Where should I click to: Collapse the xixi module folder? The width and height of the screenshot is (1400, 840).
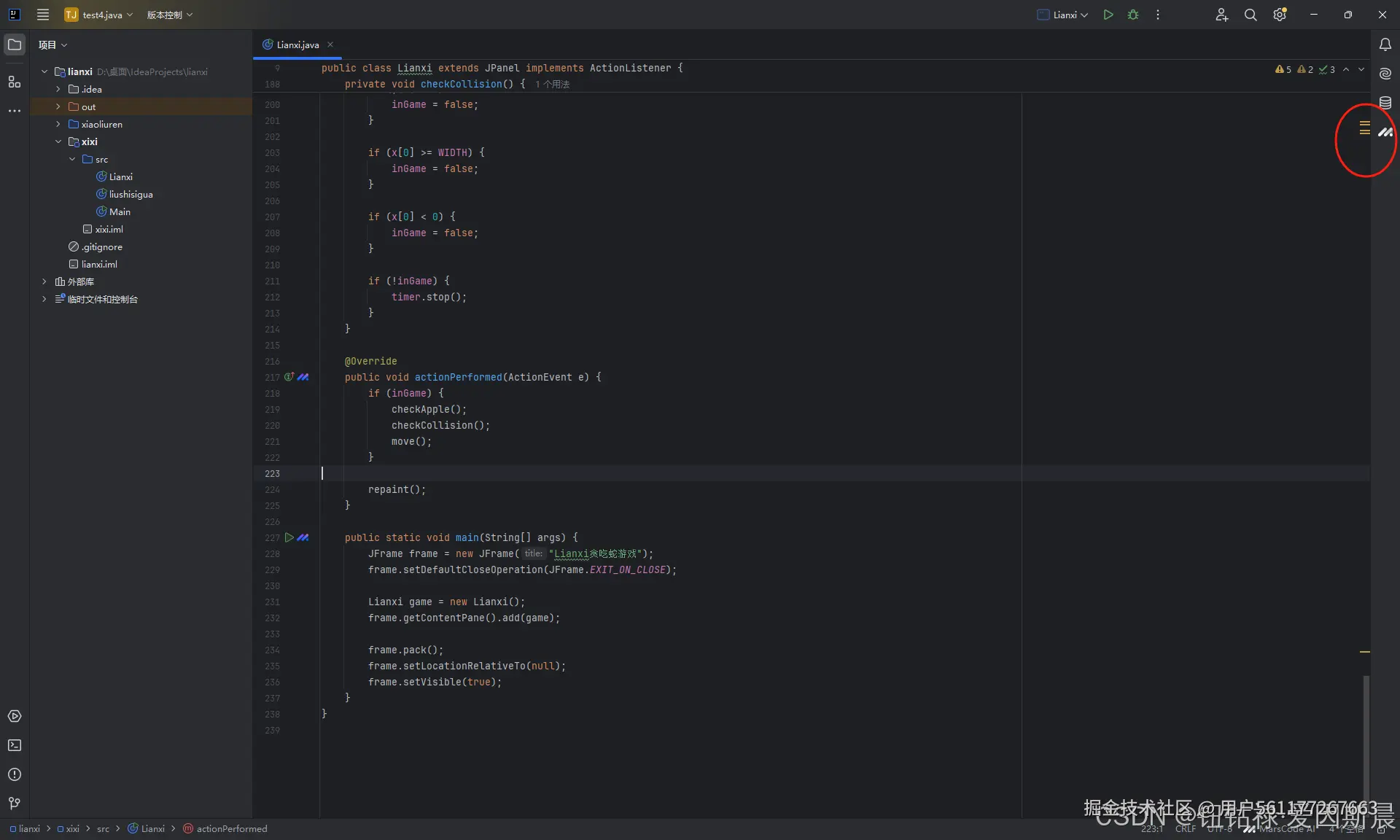[58, 141]
